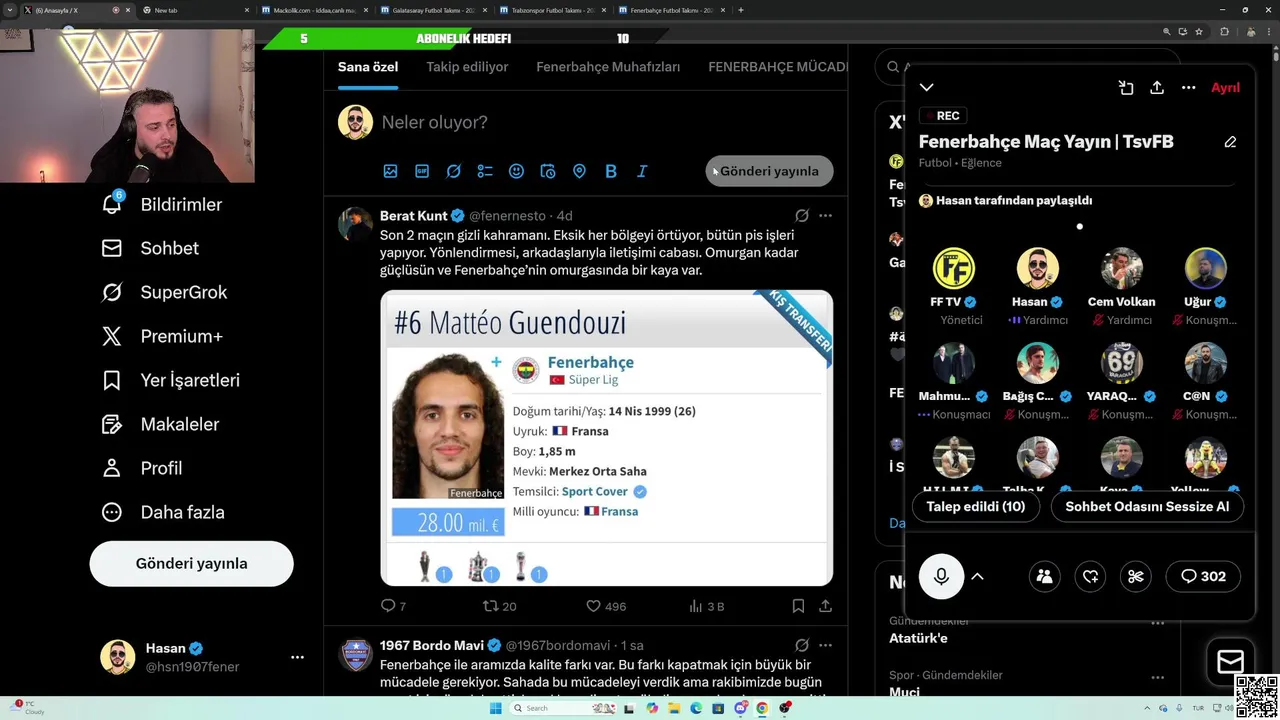Collapse the Space panel chevron
The width and height of the screenshot is (1280, 720).
[927, 88]
